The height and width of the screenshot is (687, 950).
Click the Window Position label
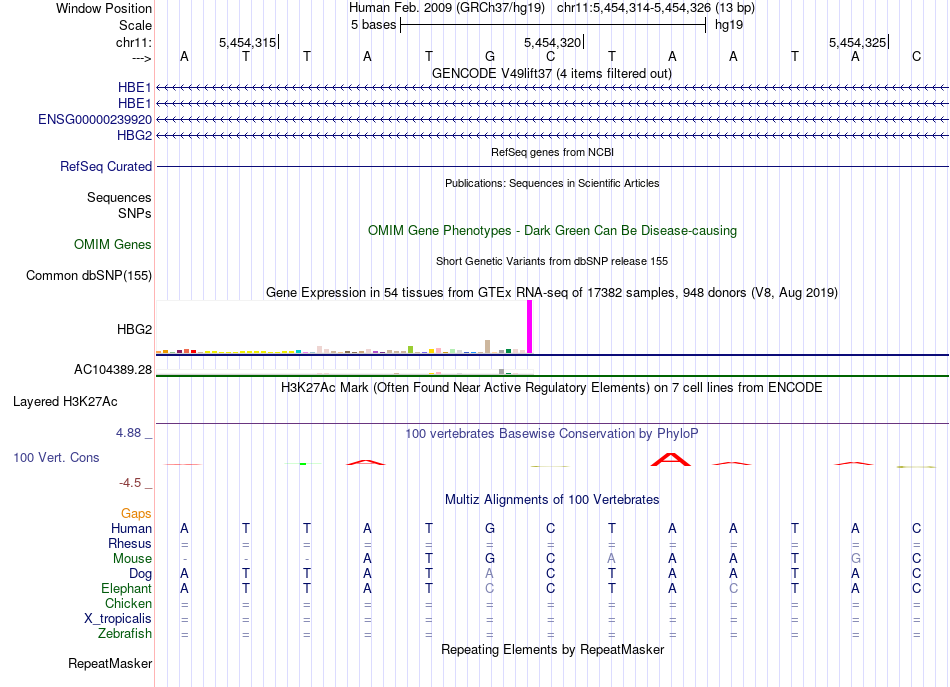click(104, 8)
